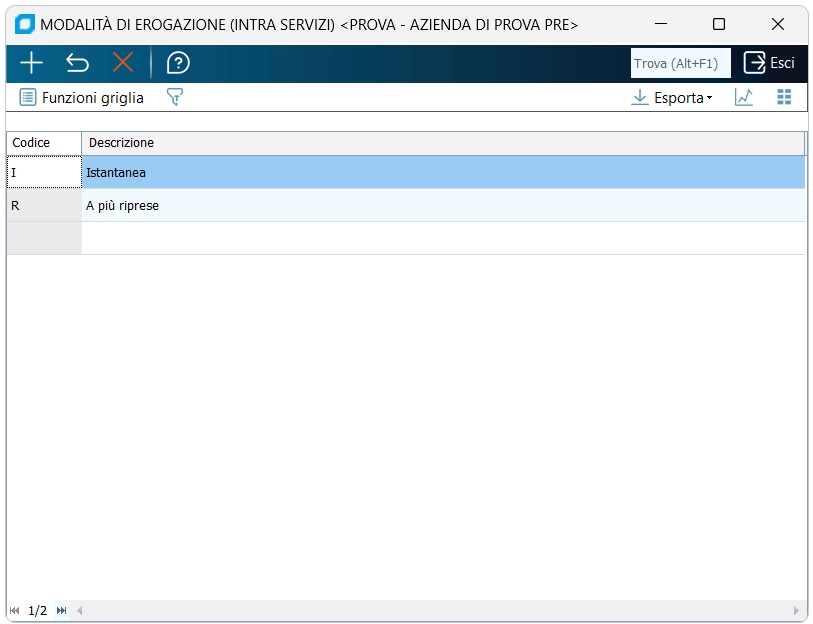Click horizontal scrollbar left arrow
The width and height of the screenshot is (813, 624).
(x=79, y=611)
